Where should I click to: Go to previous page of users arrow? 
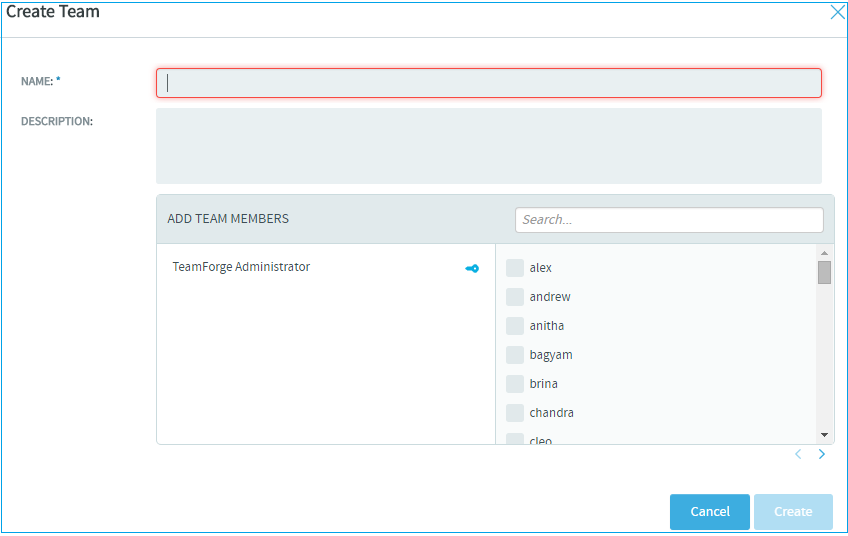[x=798, y=454]
